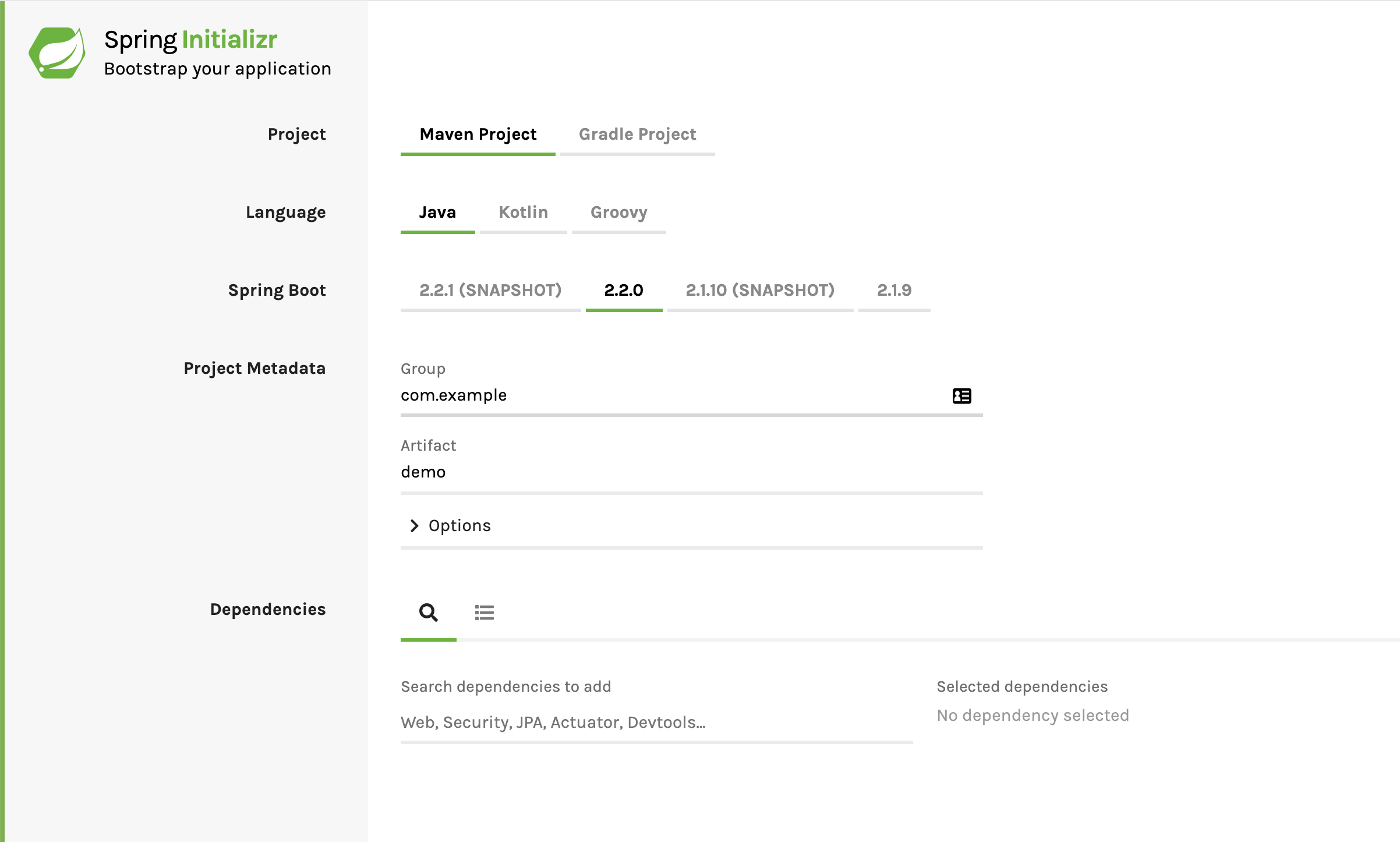Choose Kotlin as language
This screenshot has height=842, width=1400.
(523, 213)
